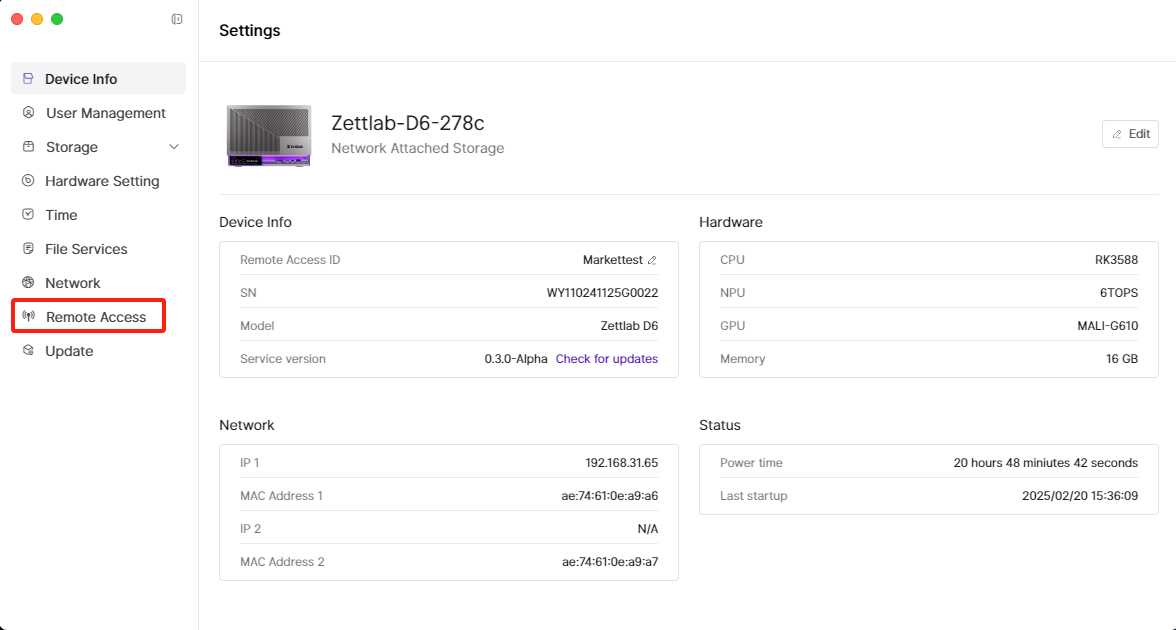Click the File Services document icon

[28, 249]
